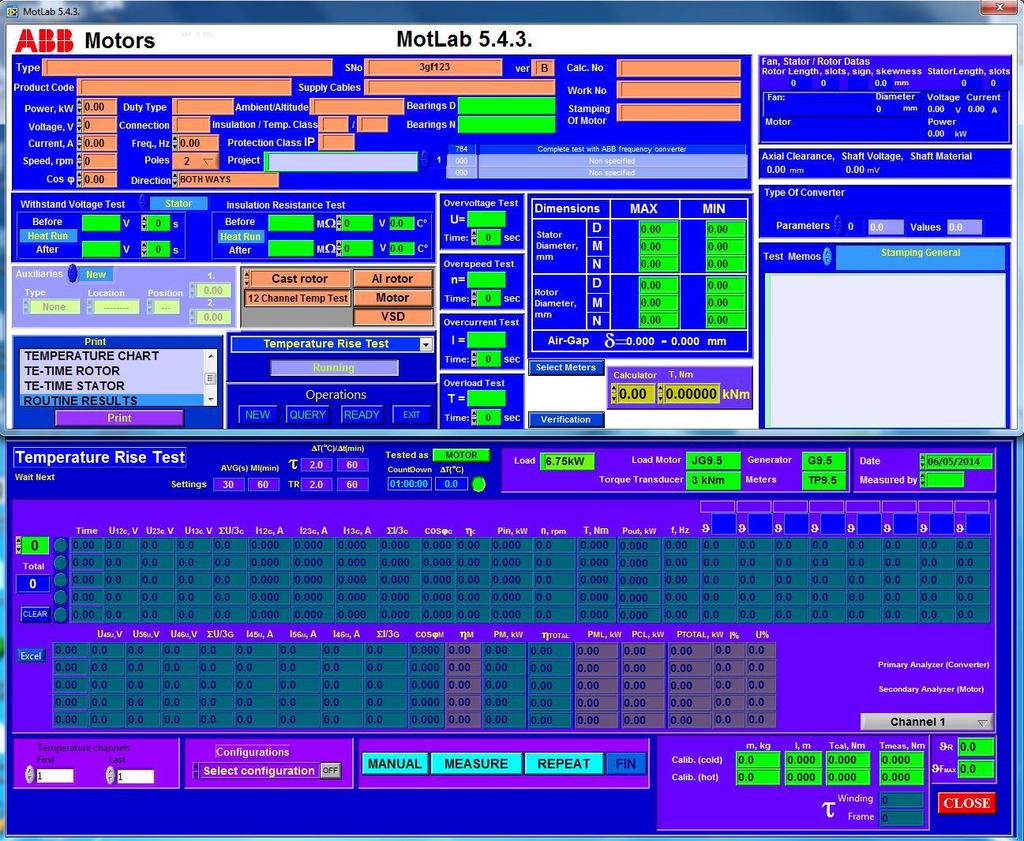Click the Type input field

(x=189, y=67)
